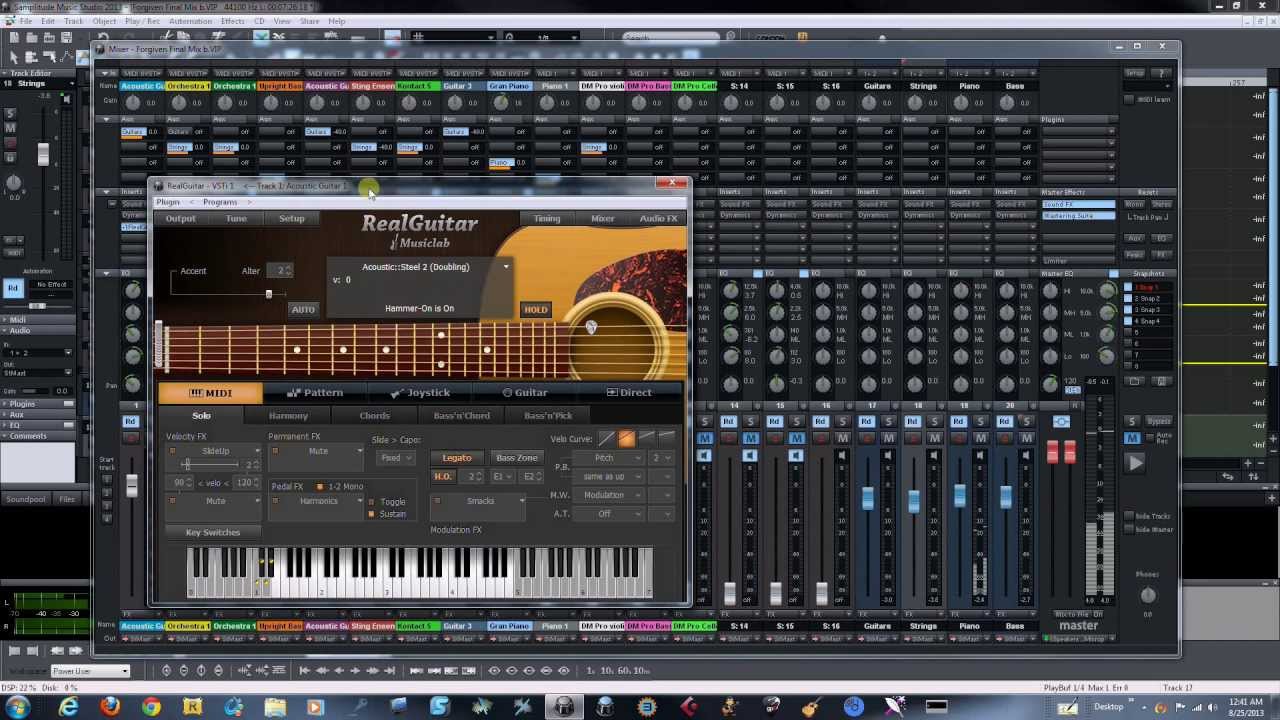Open the Programs menu in RealGuitar

219,202
